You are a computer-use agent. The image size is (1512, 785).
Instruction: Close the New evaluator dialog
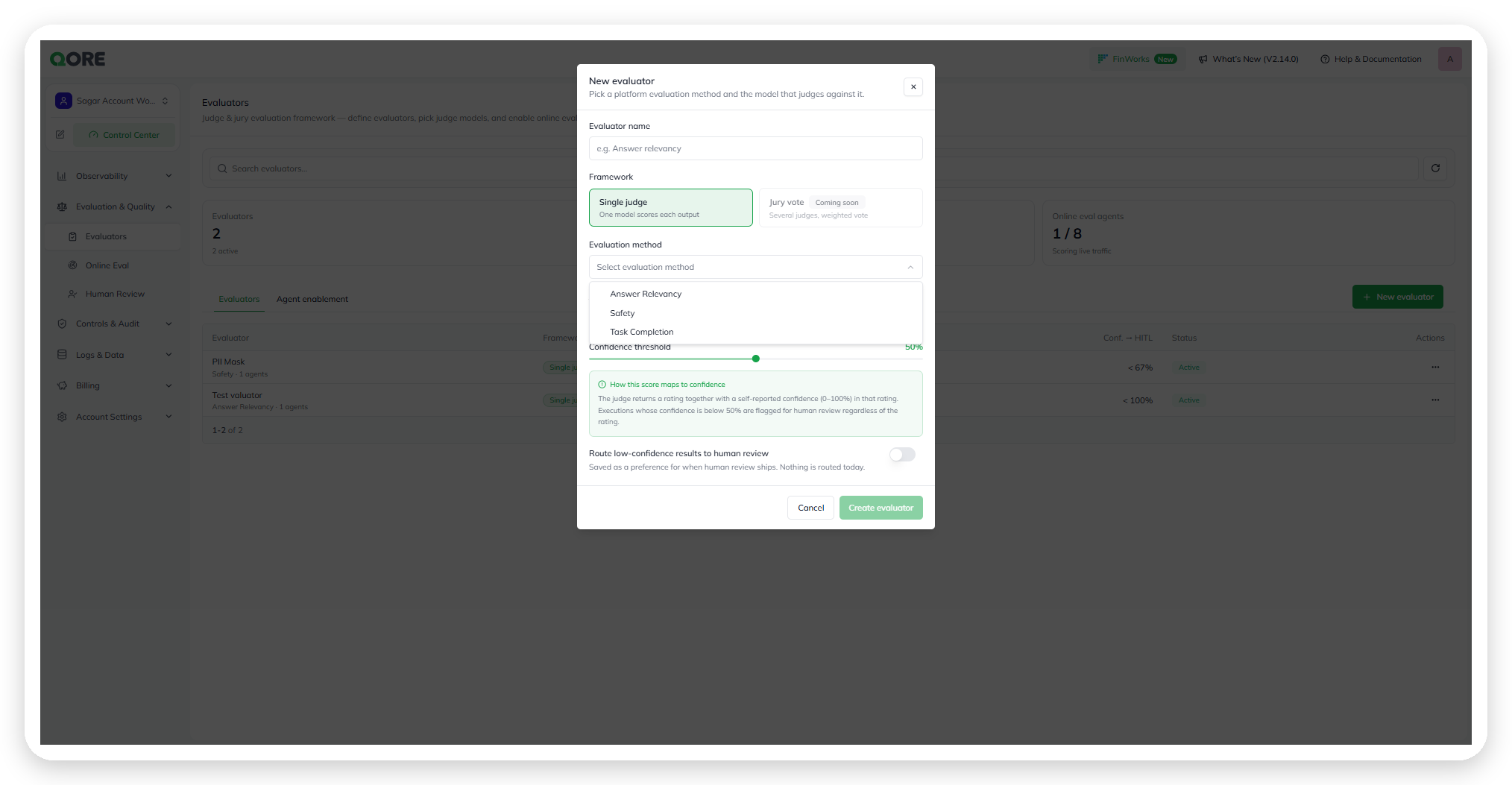click(x=913, y=86)
